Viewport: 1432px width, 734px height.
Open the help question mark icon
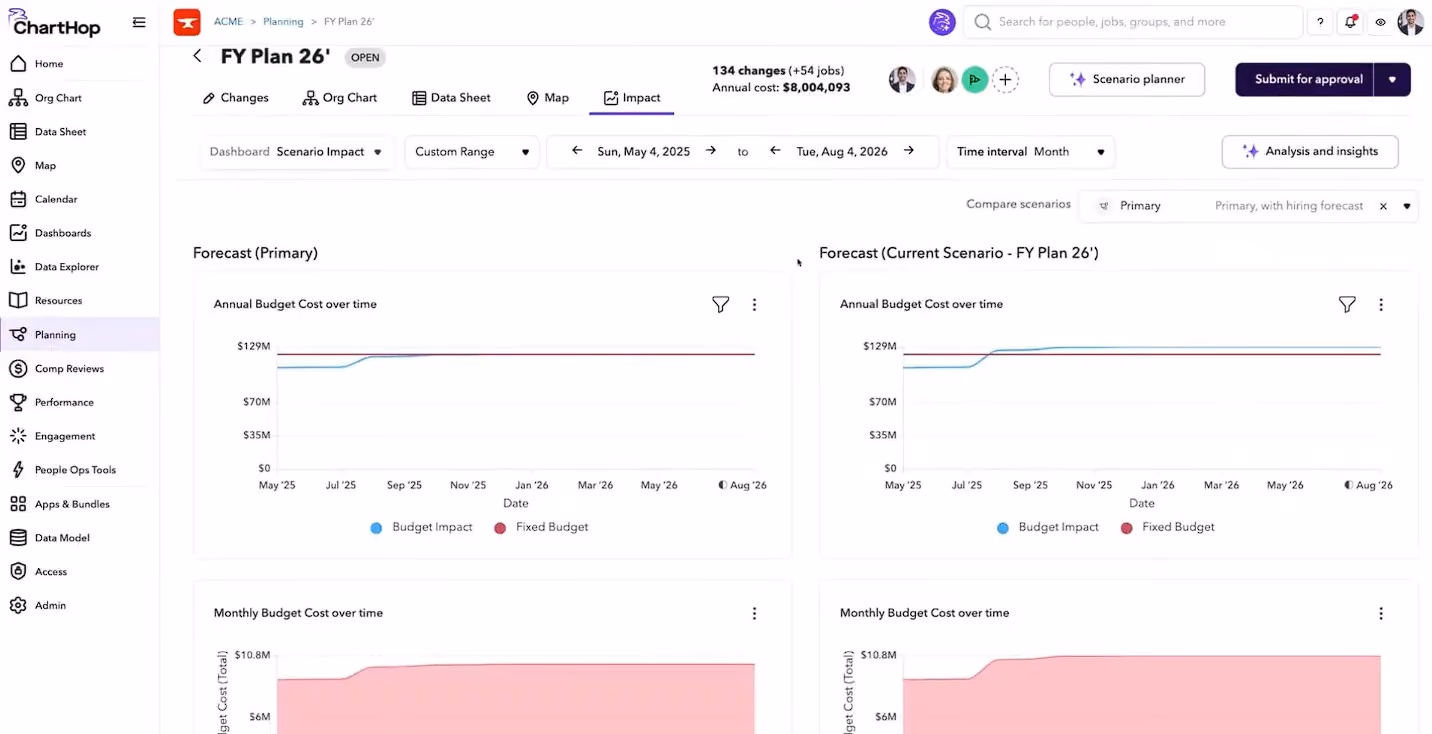(1320, 22)
